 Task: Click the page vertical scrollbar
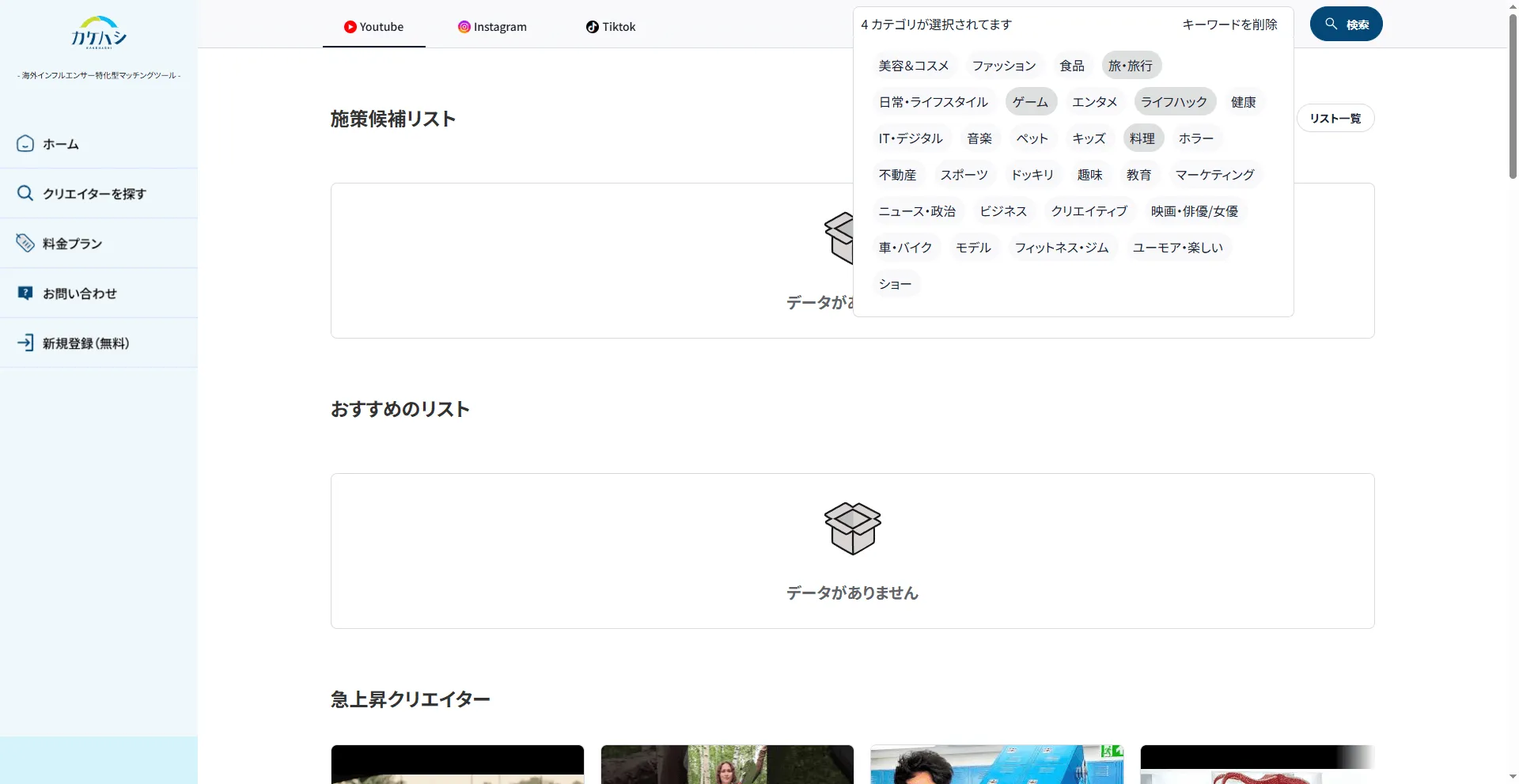tap(1512, 95)
